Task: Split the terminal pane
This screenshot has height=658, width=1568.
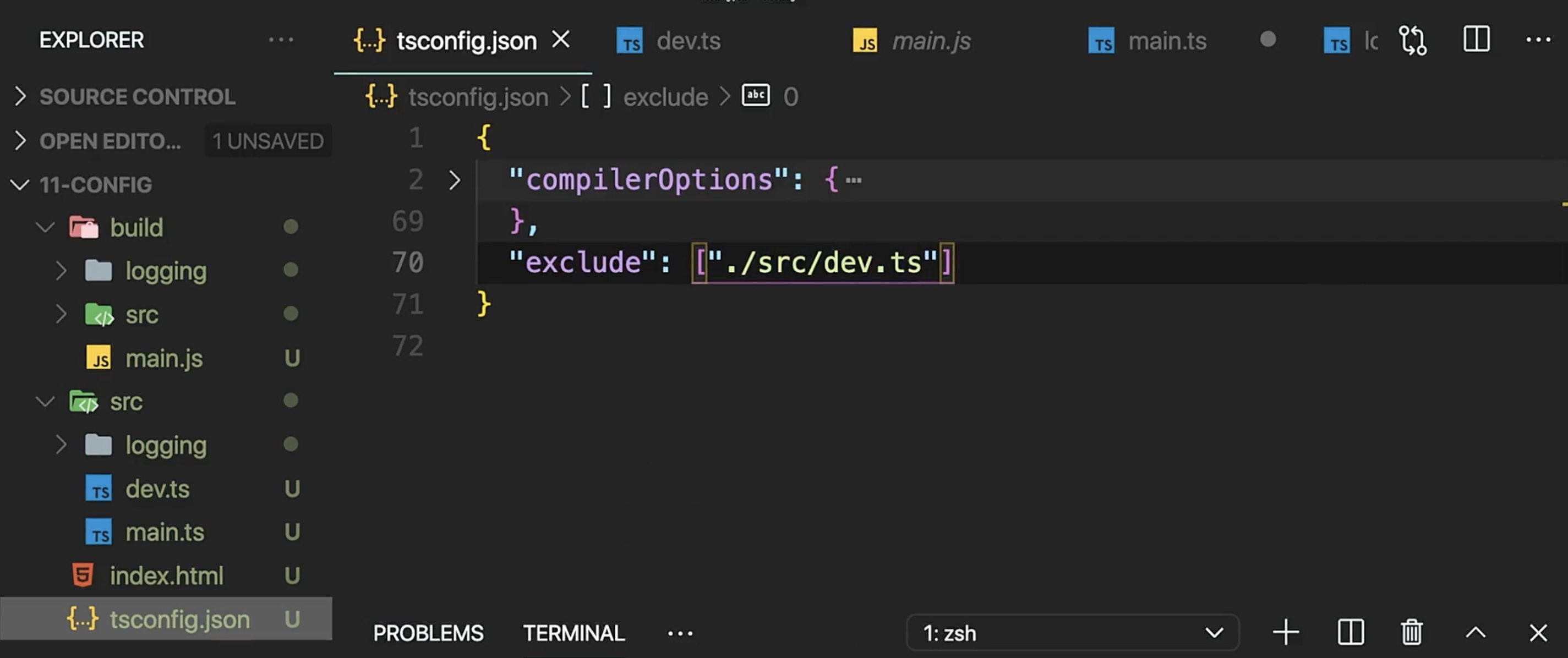Action: (x=1350, y=633)
